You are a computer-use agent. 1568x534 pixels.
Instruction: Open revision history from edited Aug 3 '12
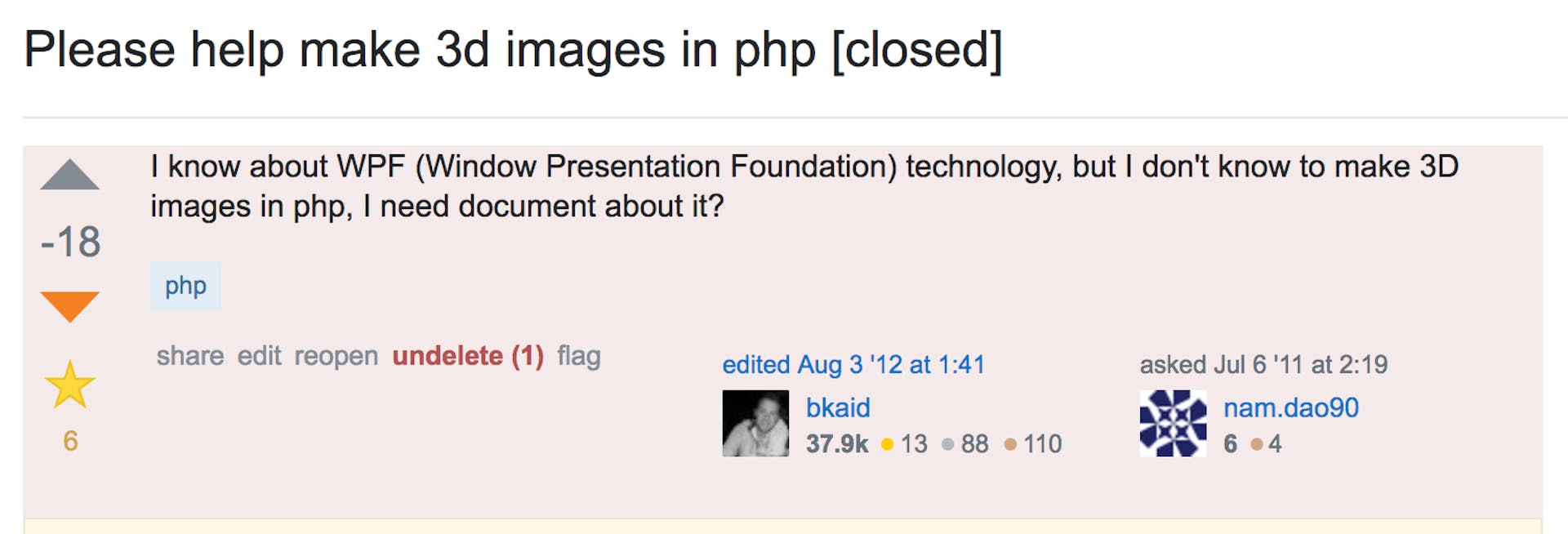tap(853, 364)
